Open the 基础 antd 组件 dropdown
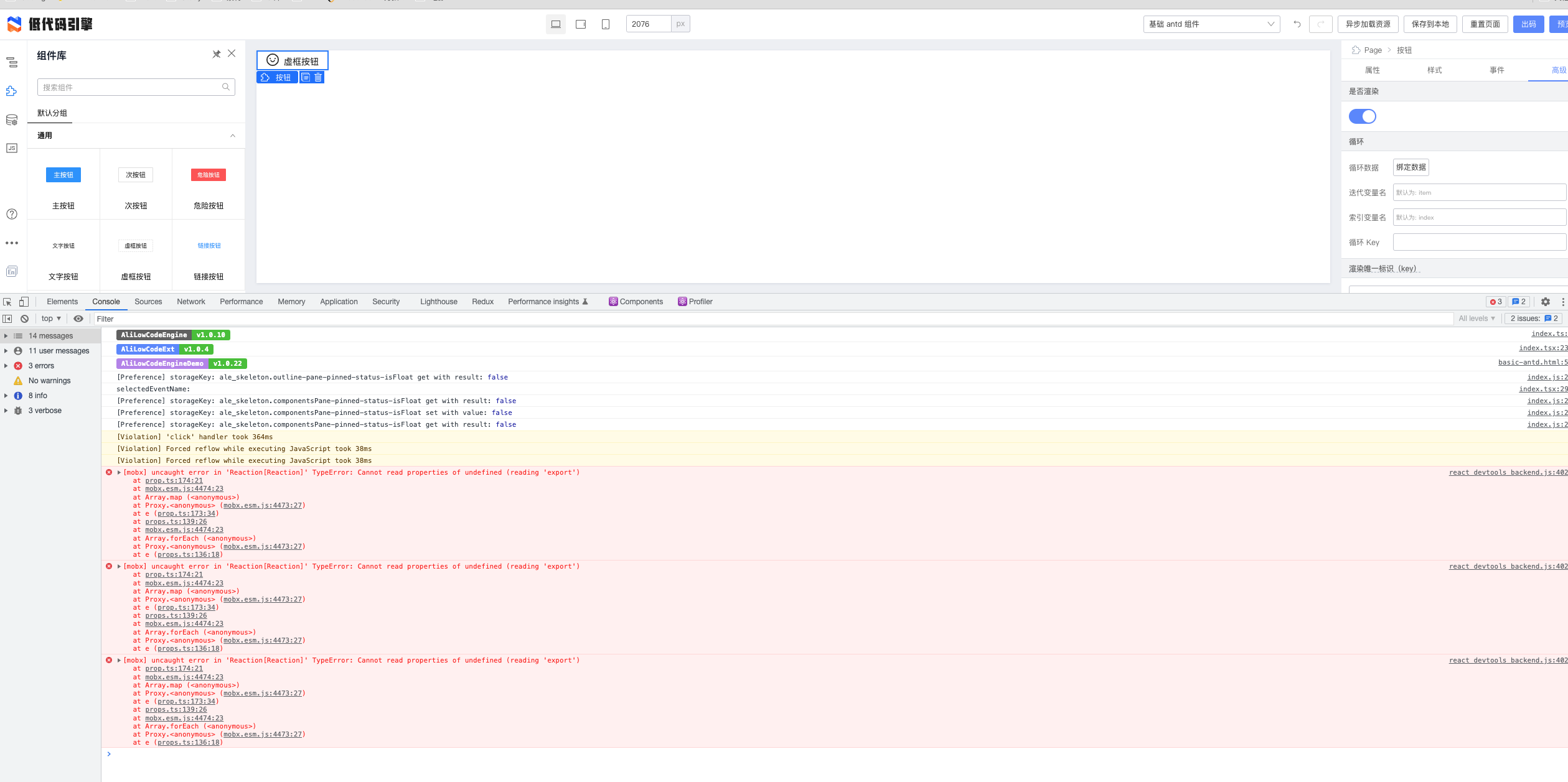This screenshot has width=1568, height=782. pyautogui.click(x=1211, y=24)
